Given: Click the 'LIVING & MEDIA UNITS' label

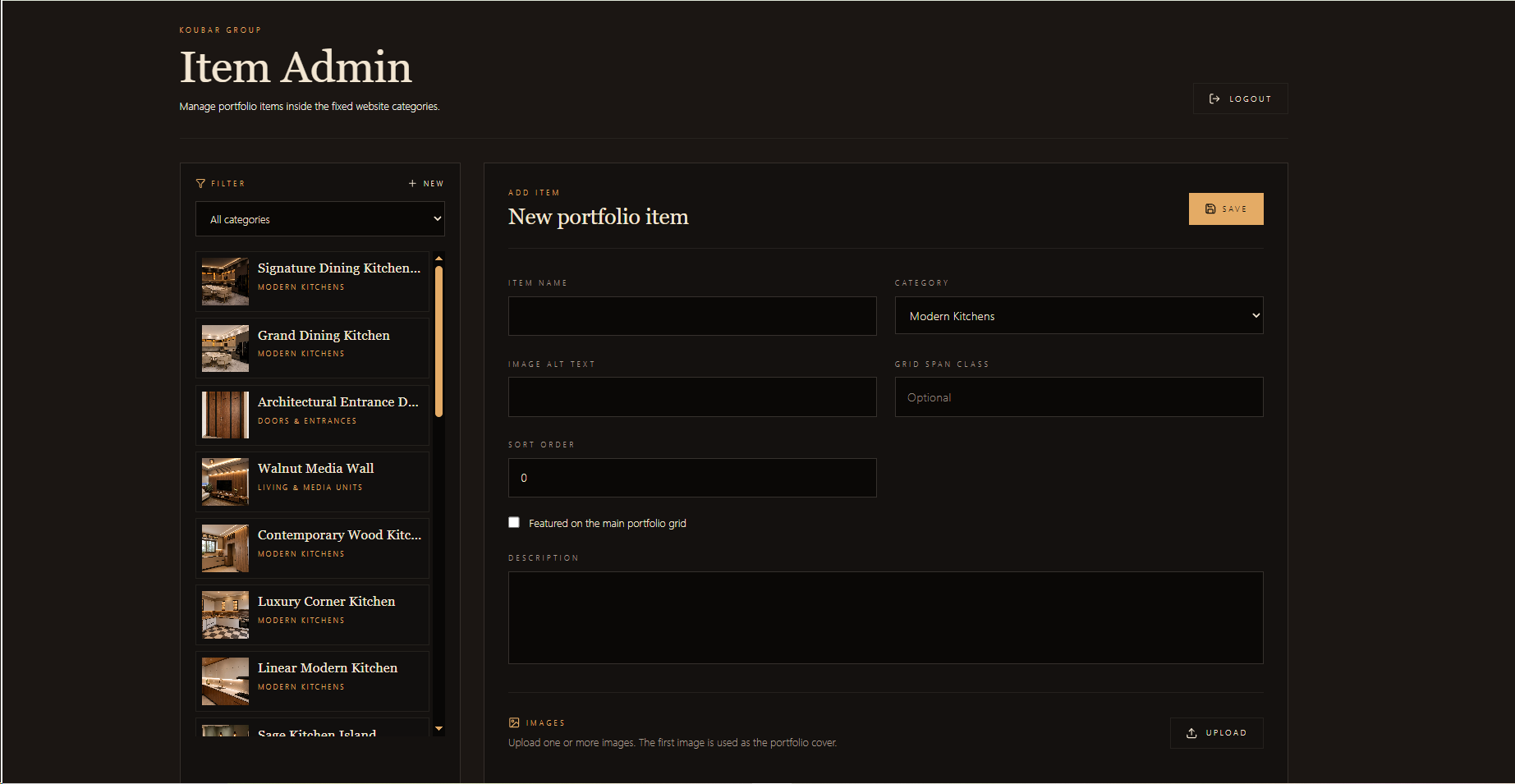Looking at the screenshot, I should 310,488.
